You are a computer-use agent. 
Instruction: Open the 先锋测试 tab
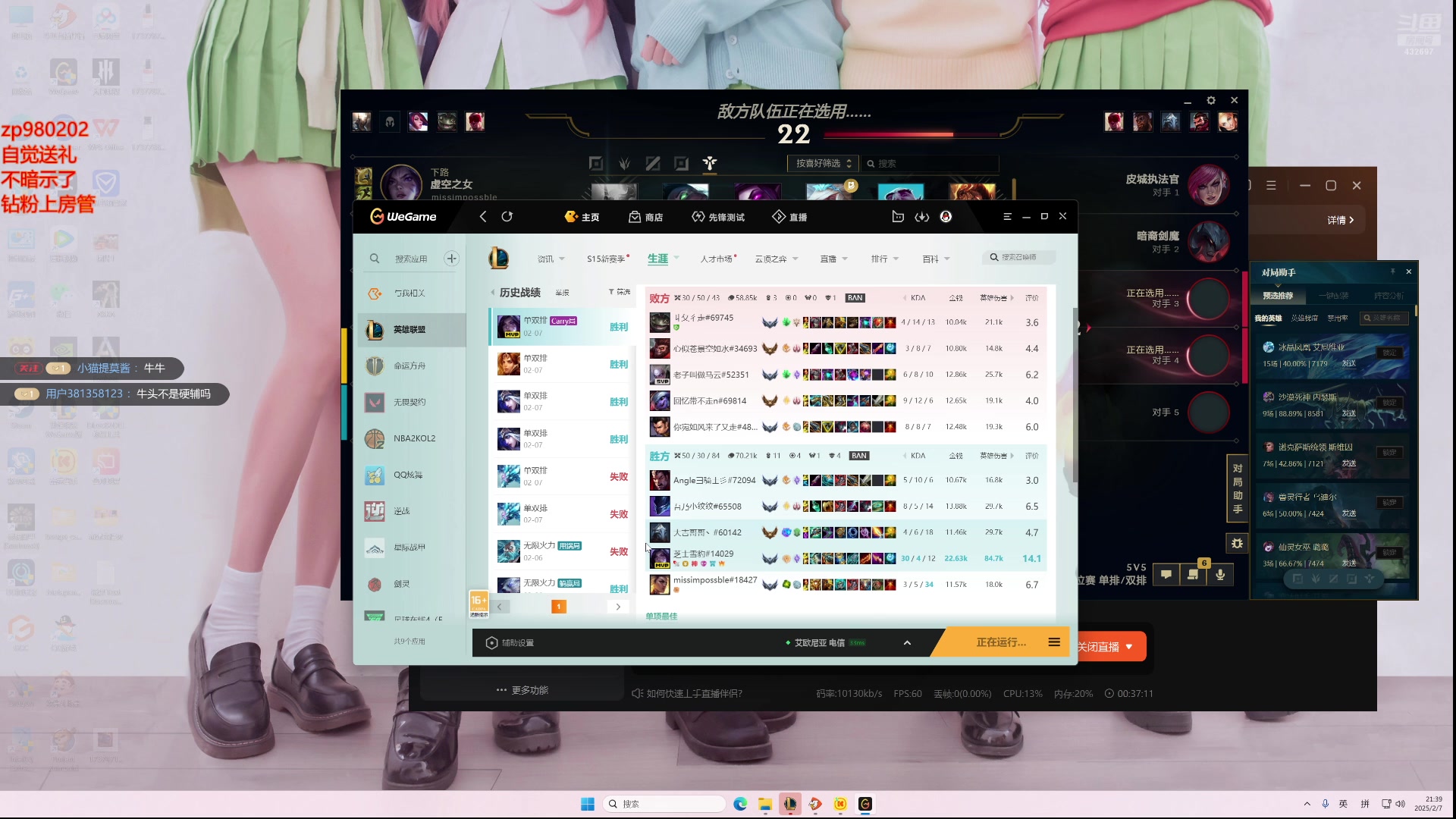click(x=718, y=217)
